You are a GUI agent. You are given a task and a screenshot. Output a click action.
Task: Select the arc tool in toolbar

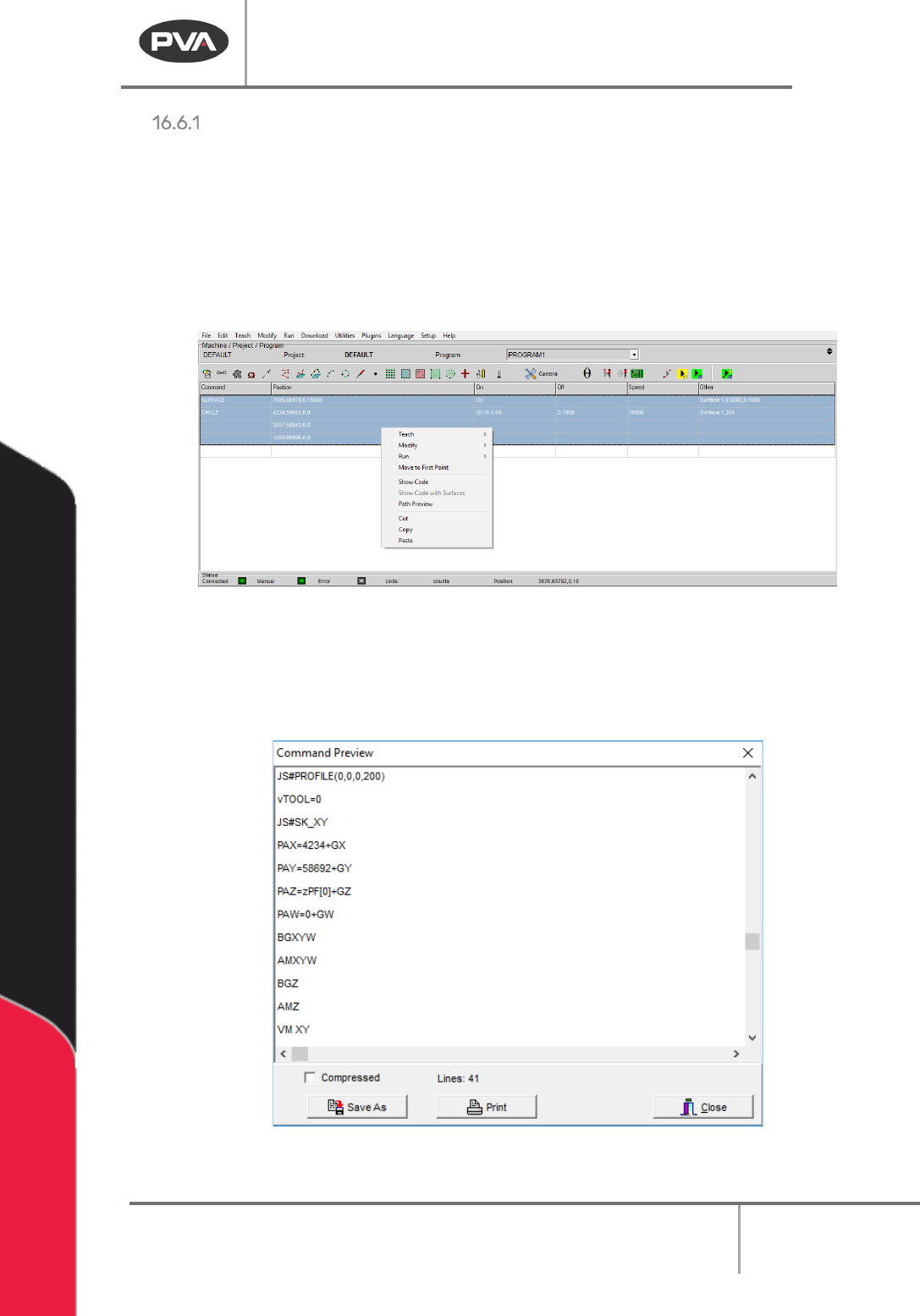coord(331,373)
